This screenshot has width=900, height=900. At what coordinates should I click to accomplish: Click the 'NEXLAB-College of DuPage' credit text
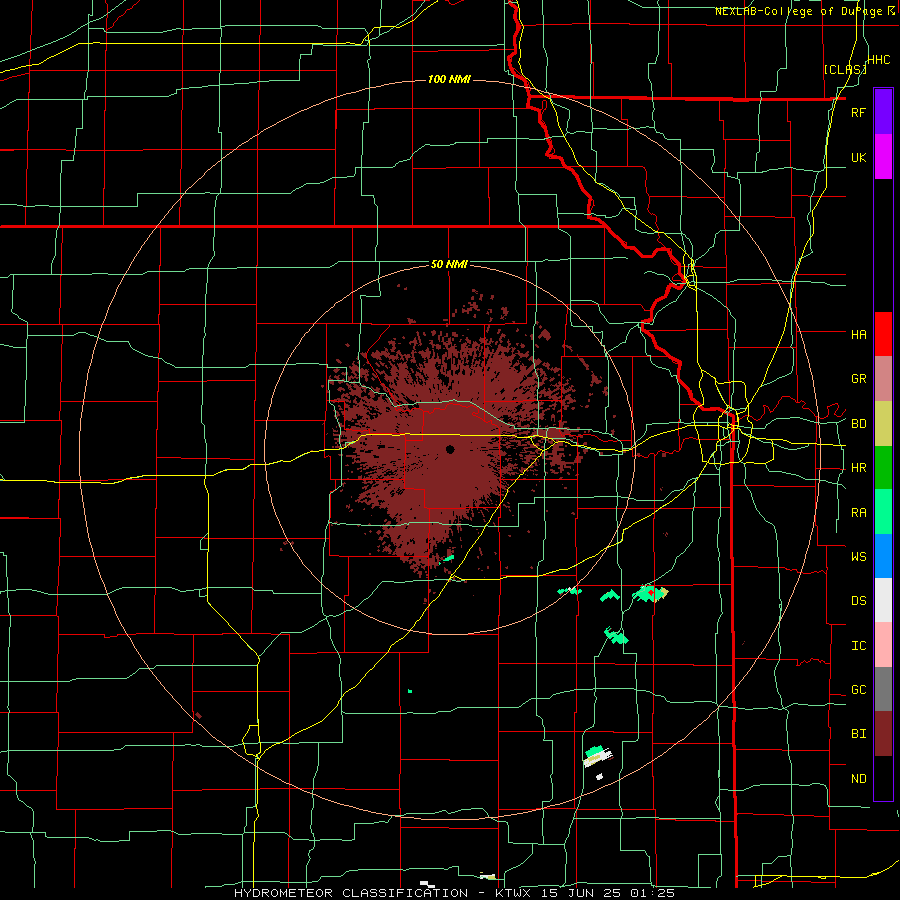click(799, 11)
